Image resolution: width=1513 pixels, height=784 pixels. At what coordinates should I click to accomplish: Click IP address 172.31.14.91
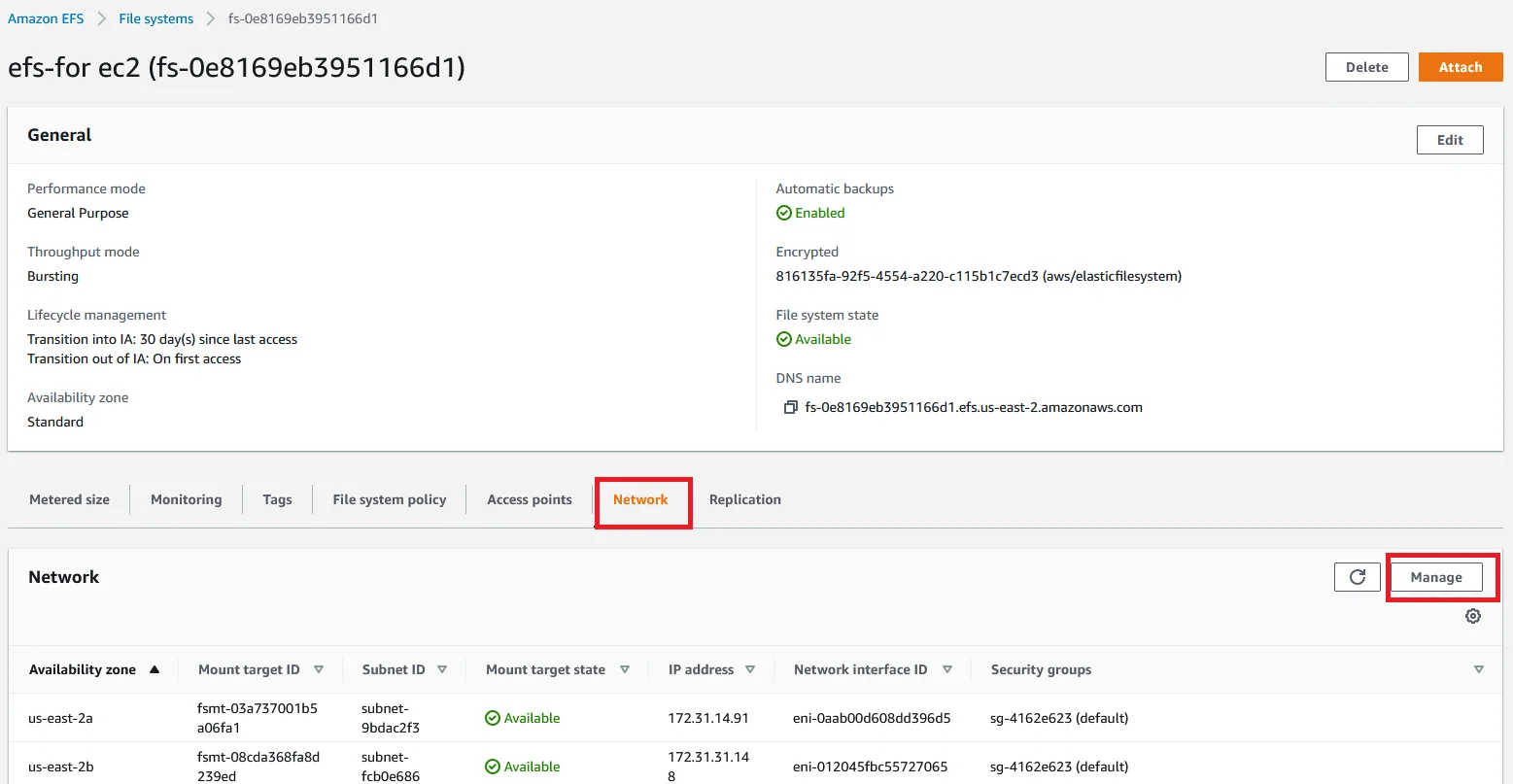click(x=708, y=718)
